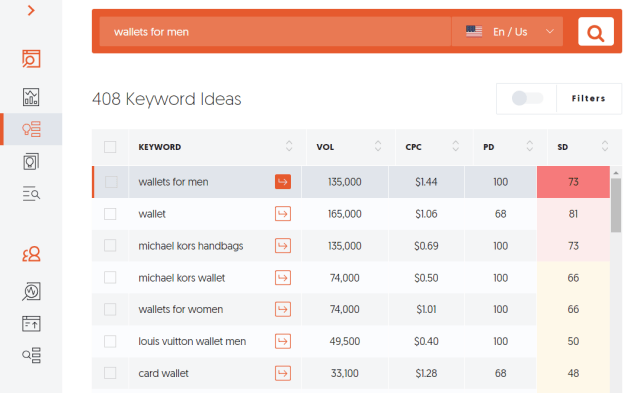Click the volume value 33,100

pyautogui.click(x=344, y=373)
